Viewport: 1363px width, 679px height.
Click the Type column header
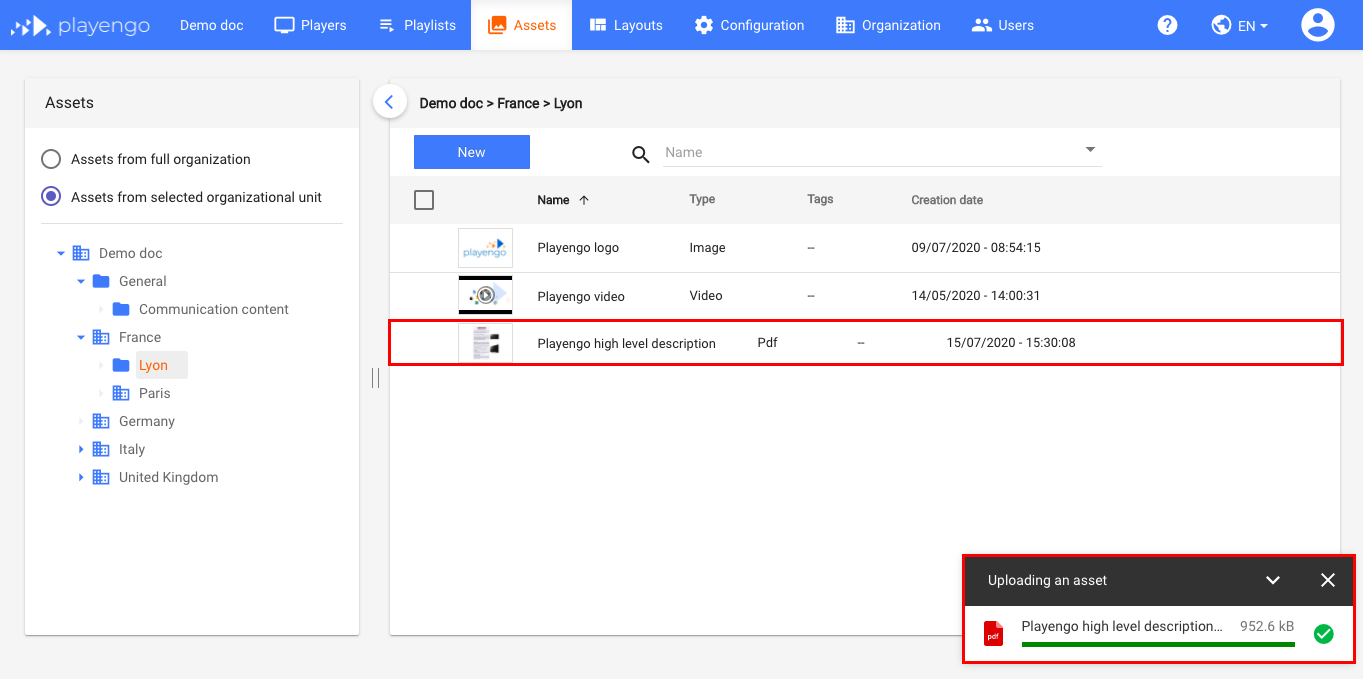[702, 199]
